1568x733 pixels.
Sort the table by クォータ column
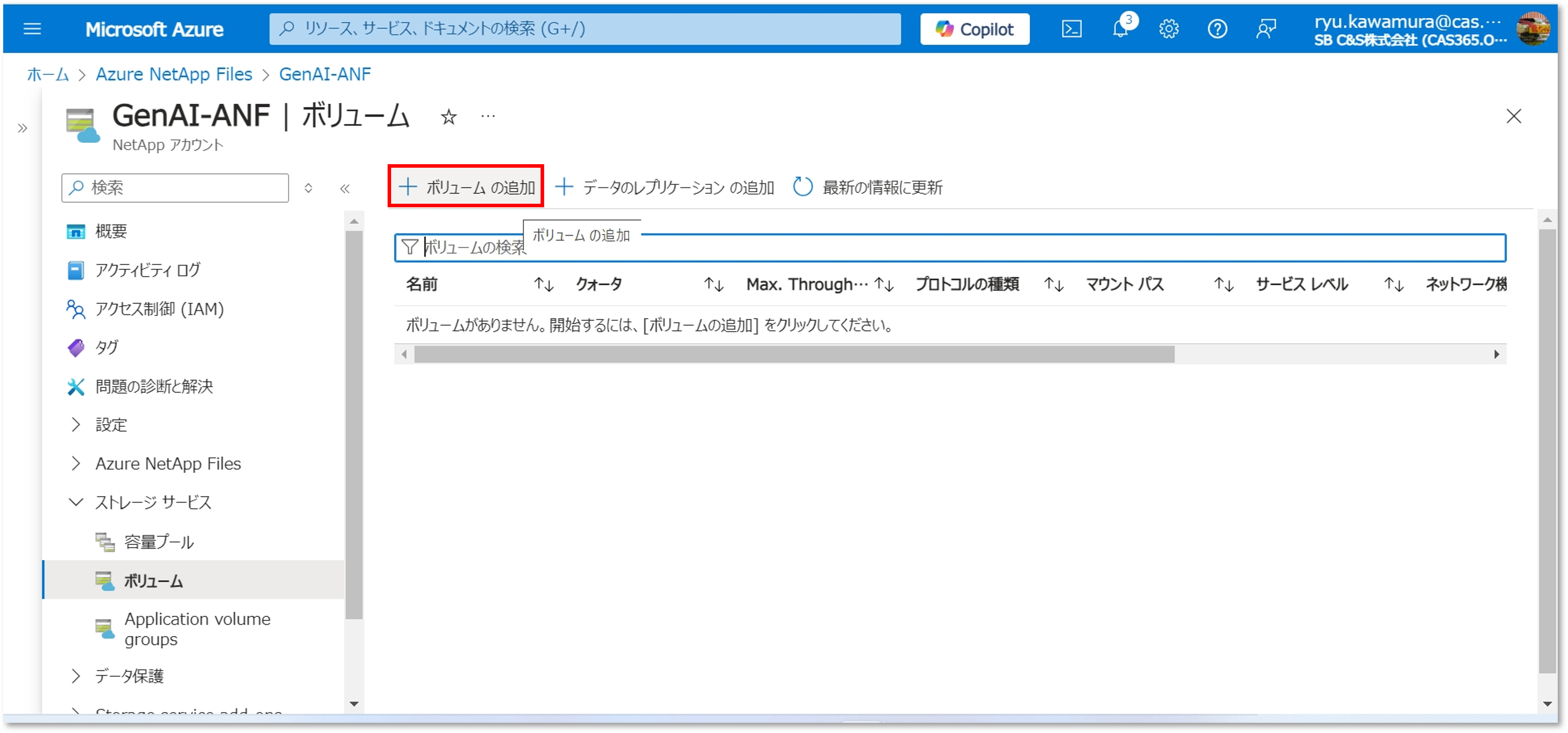click(x=649, y=284)
